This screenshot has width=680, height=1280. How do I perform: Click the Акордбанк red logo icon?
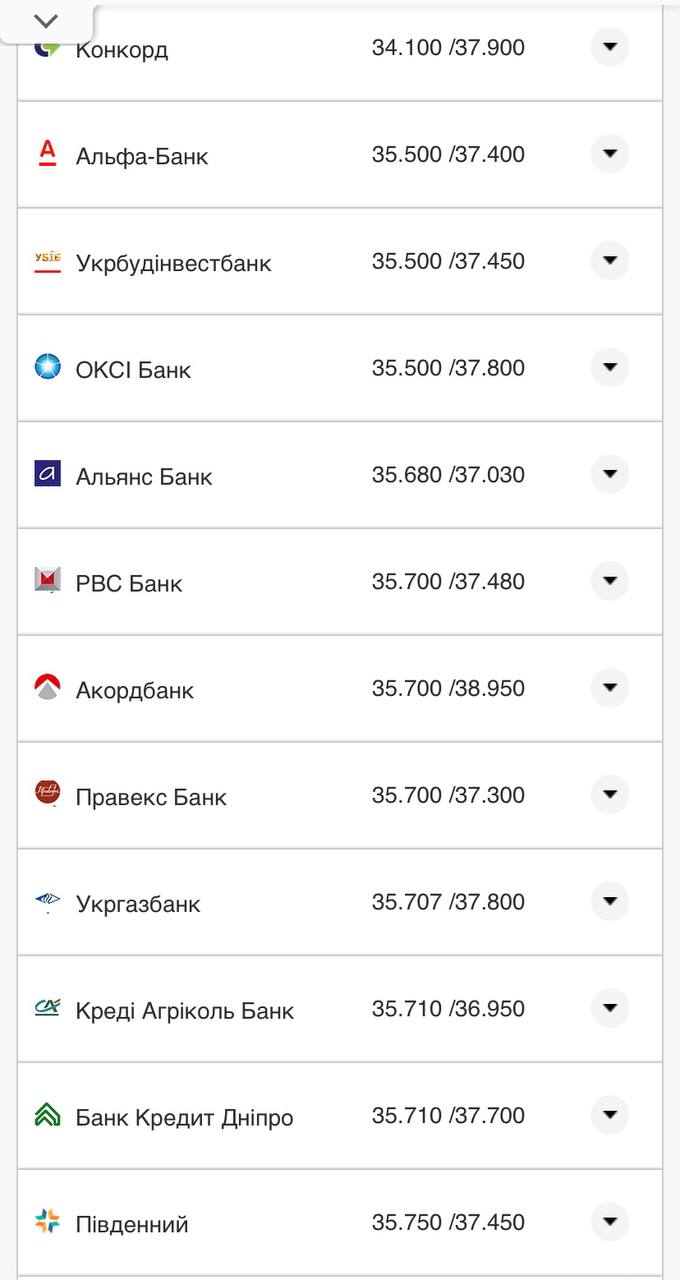click(x=47, y=687)
